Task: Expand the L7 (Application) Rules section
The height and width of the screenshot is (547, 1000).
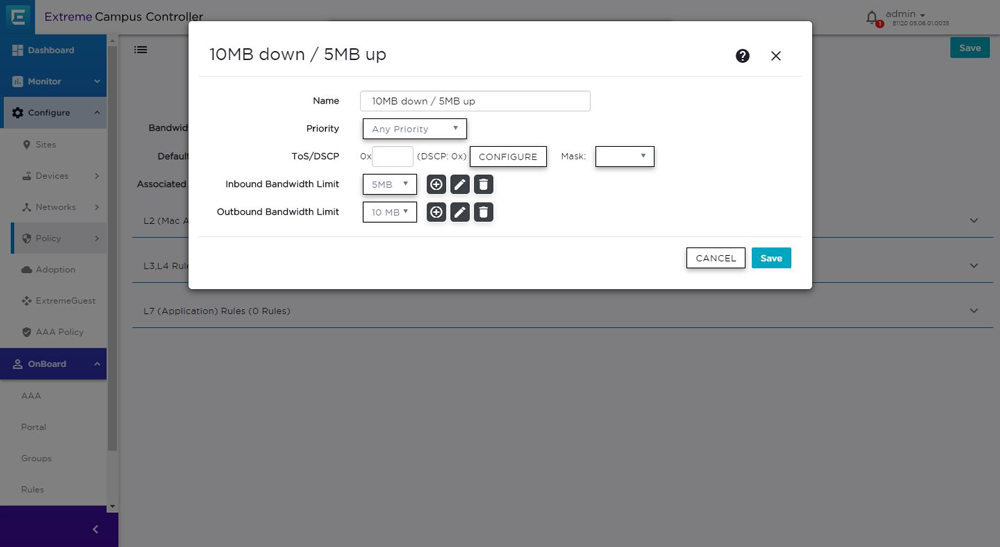Action: [974, 311]
